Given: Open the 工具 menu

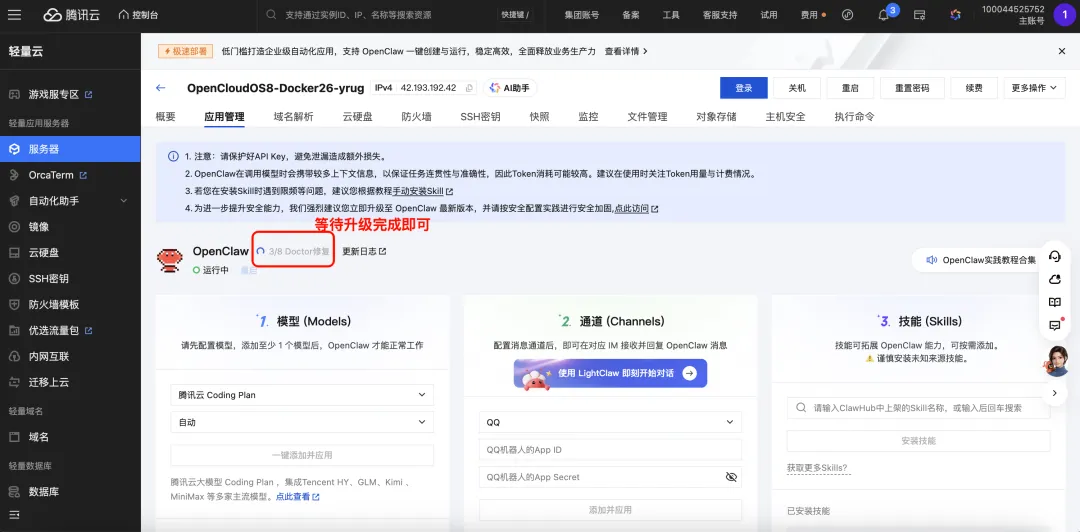Looking at the screenshot, I should click(x=671, y=14).
